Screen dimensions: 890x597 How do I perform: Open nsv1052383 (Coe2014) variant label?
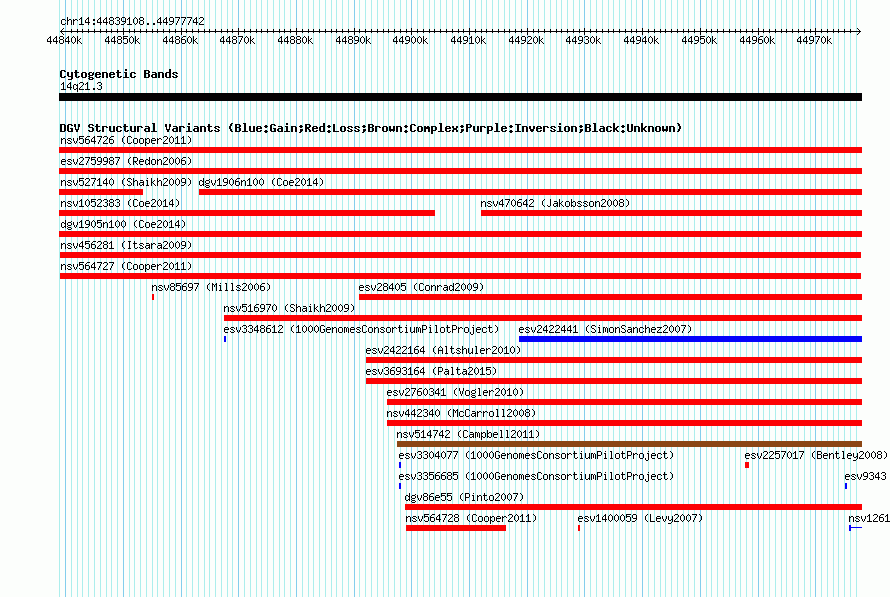(120, 203)
